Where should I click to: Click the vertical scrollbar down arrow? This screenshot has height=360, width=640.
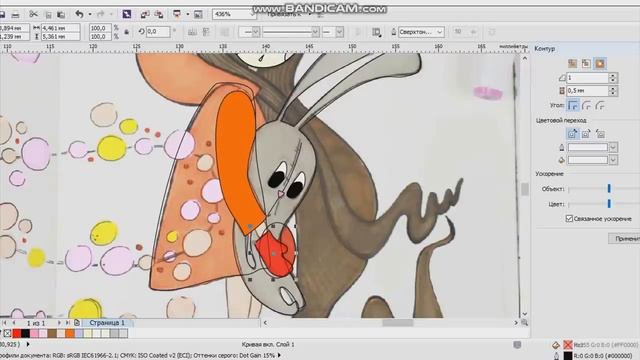pyautogui.click(x=524, y=313)
